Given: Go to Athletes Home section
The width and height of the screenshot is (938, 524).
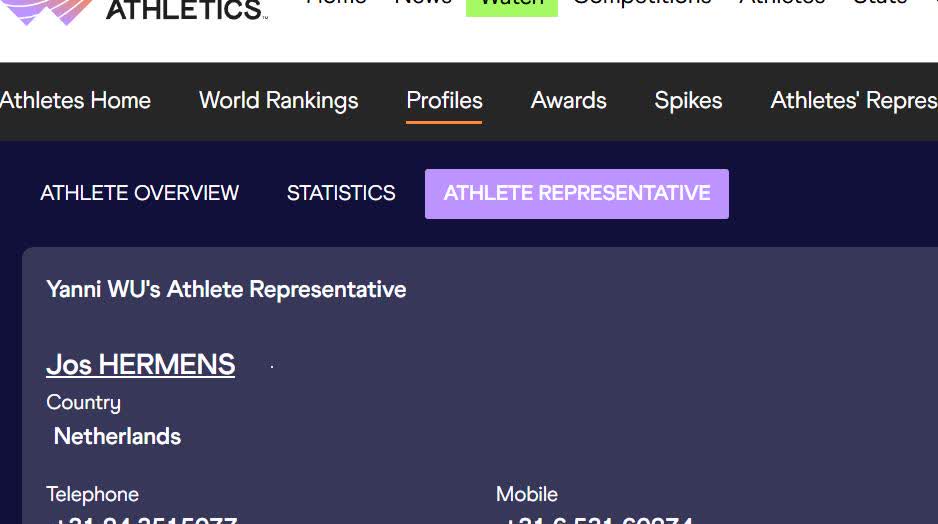Looking at the screenshot, I should click(75, 101).
